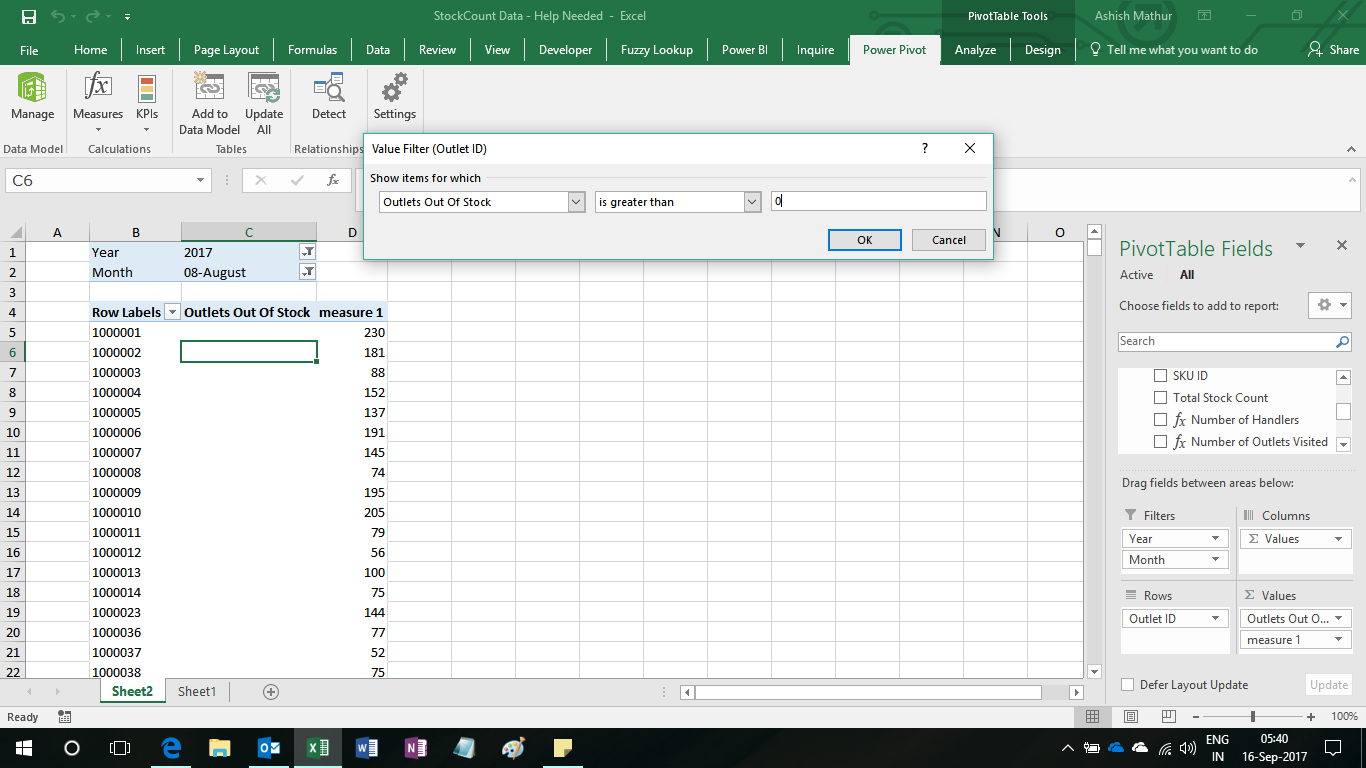Open Action Center notifications icon
This screenshot has height=768, width=1366.
click(x=1333, y=748)
